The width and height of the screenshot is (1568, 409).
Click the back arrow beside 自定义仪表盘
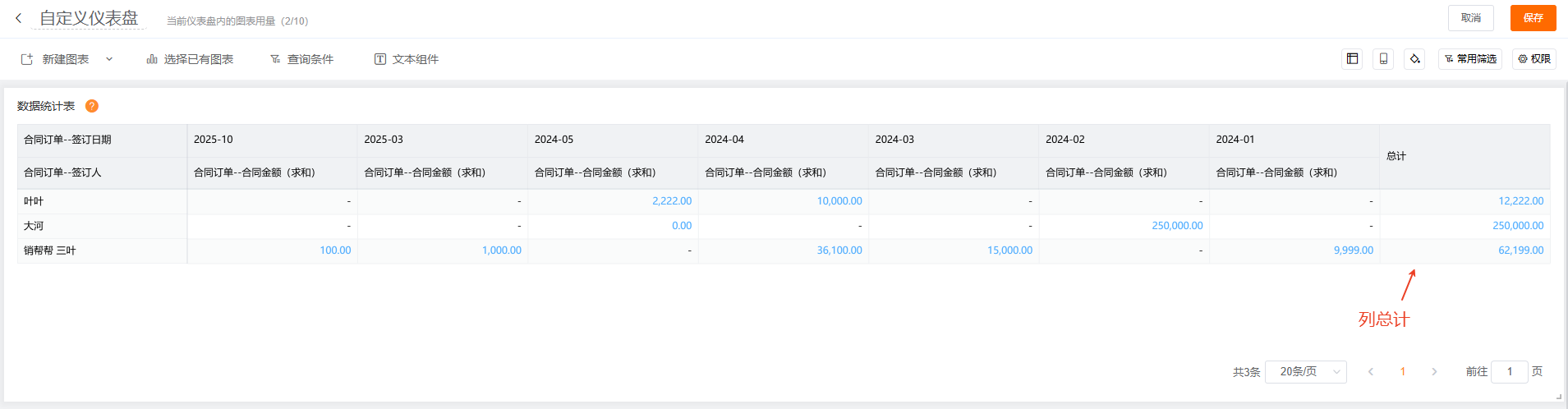tap(18, 18)
